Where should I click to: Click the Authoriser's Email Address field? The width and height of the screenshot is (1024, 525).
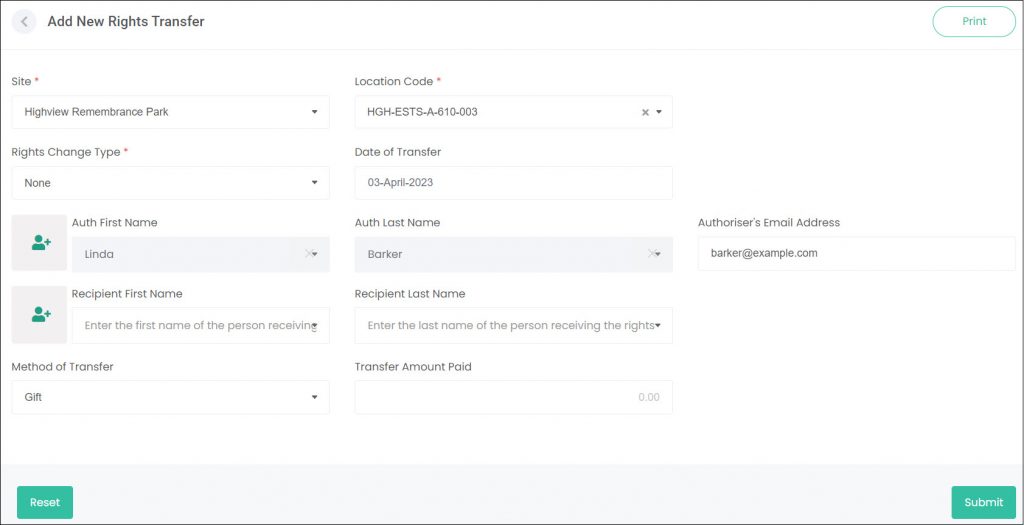click(857, 253)
